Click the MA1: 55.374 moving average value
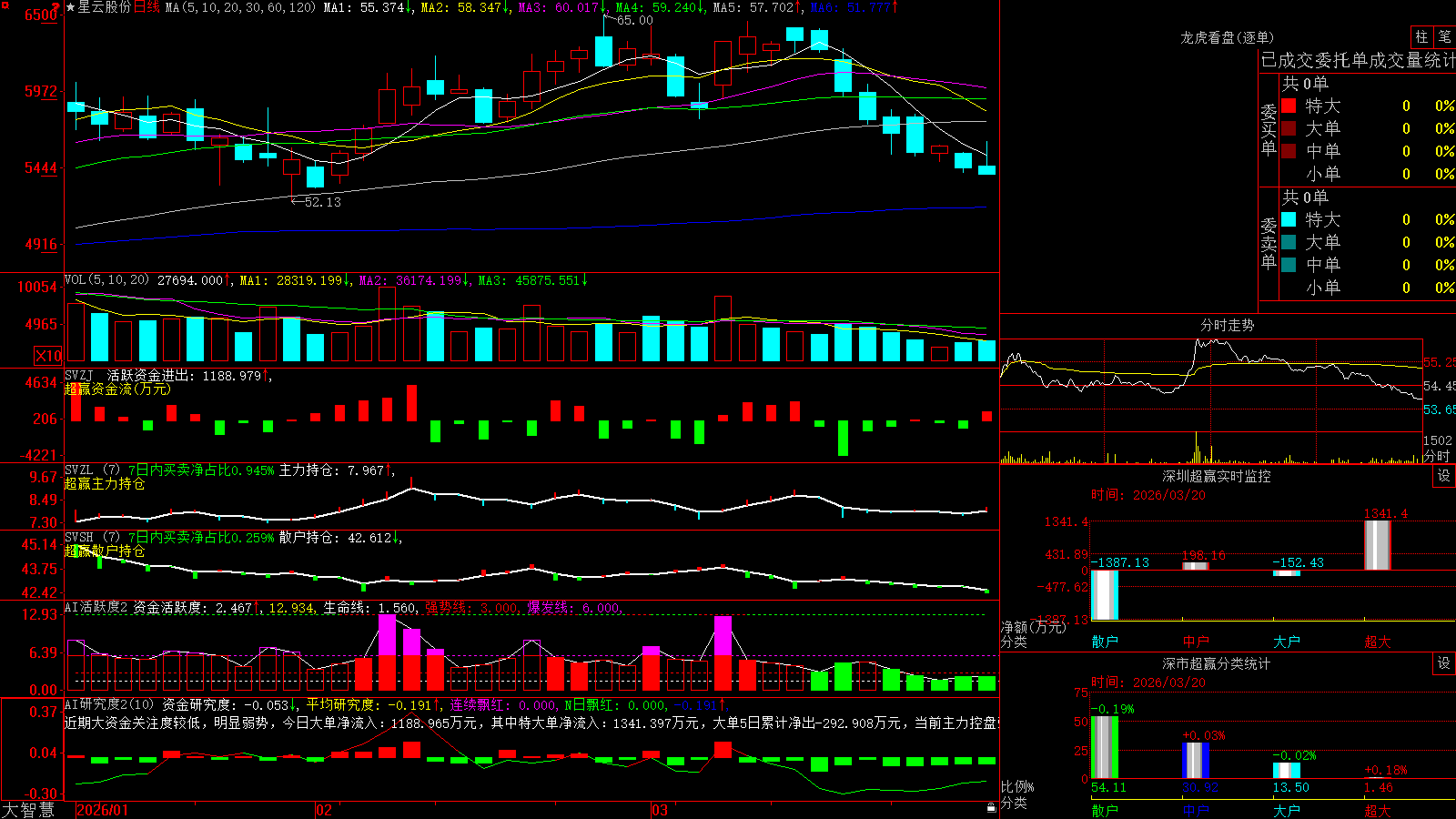1456x819 pixels. tap(368, 7)
